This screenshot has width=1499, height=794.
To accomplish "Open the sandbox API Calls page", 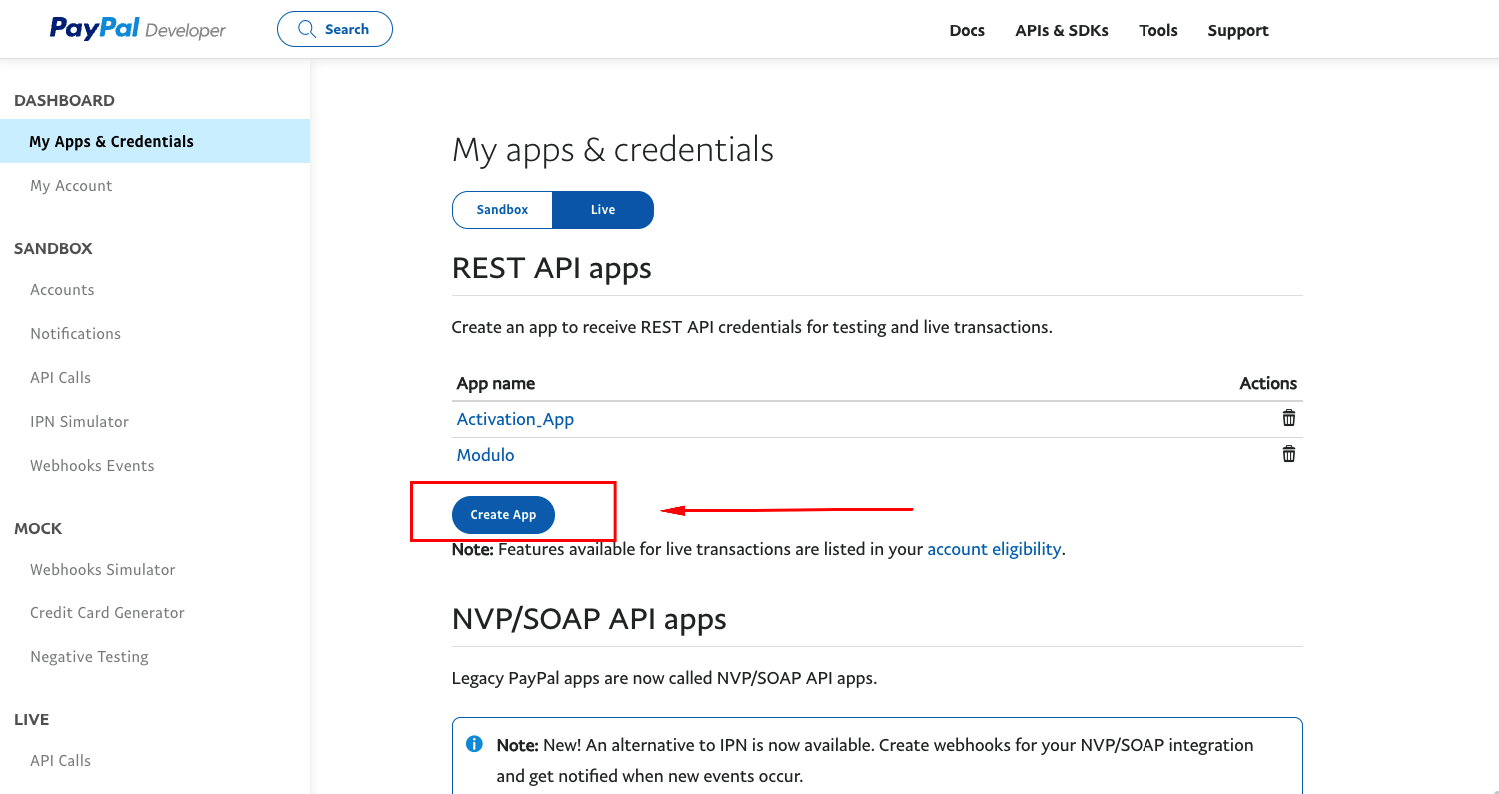I will pos(60,377).
